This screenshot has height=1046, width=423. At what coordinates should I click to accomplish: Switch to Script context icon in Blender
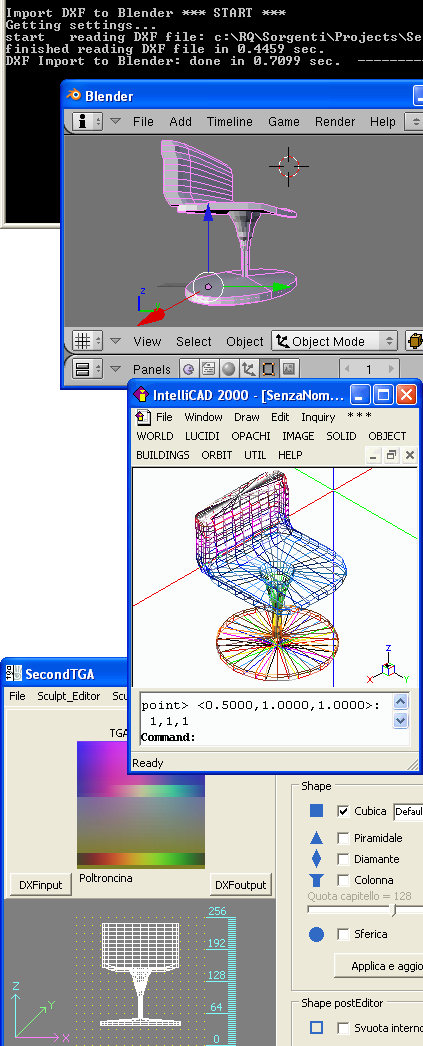[x=208, y=369]
